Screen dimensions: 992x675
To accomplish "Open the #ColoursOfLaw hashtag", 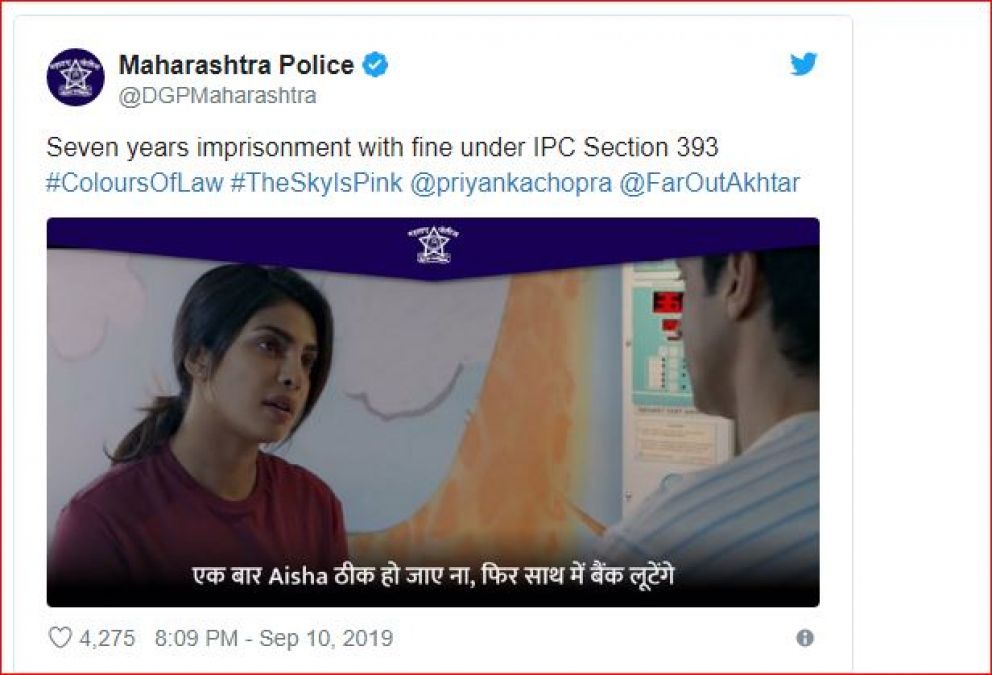I will [135, 183].
